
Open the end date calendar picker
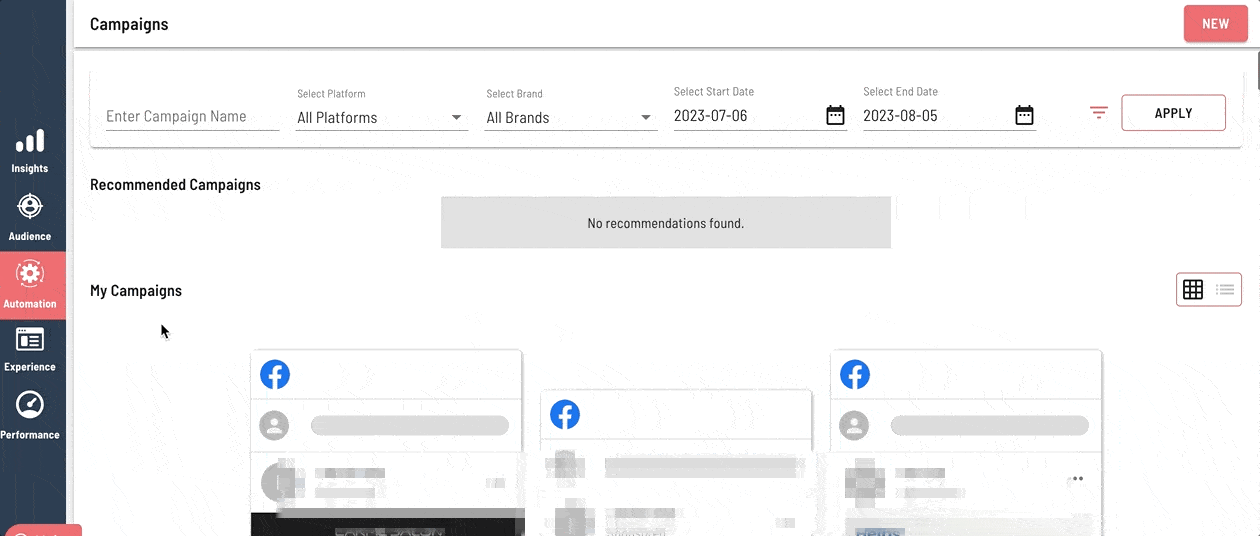[1024, 115]
